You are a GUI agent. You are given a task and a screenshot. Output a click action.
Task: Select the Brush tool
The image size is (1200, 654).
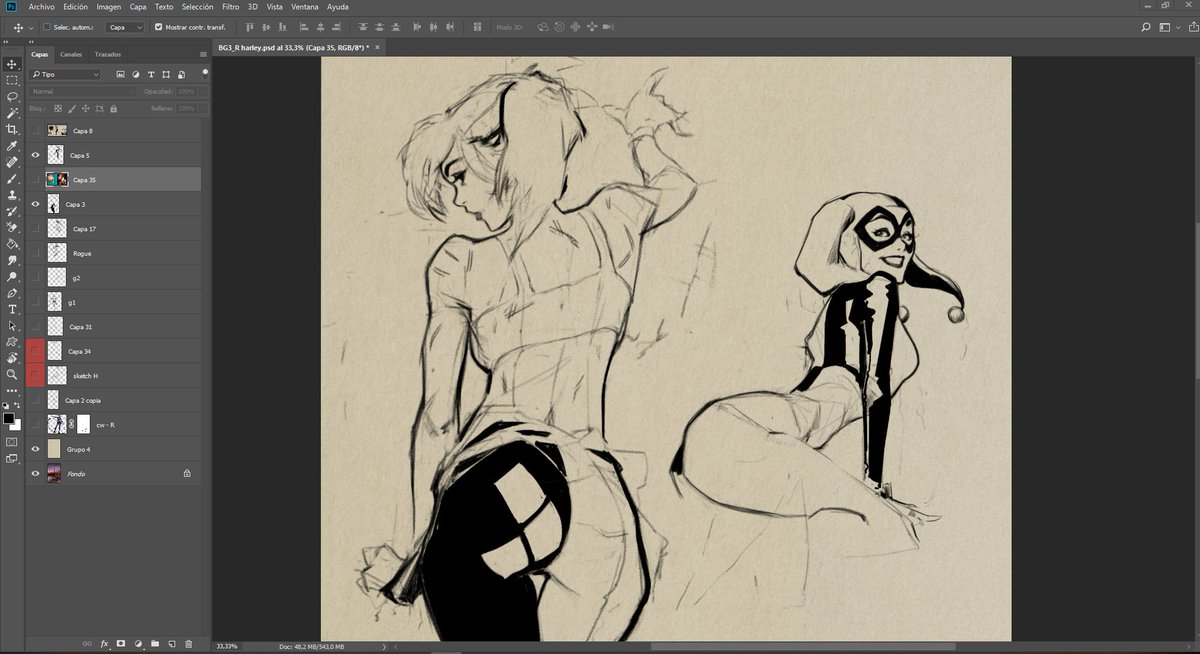pyautogui.click(x=12, y=178)
